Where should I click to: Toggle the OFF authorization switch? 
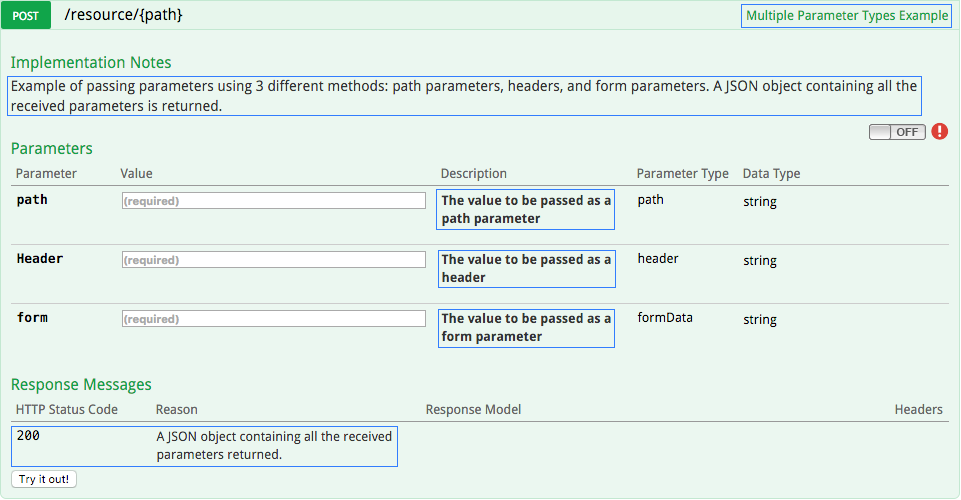897,132
